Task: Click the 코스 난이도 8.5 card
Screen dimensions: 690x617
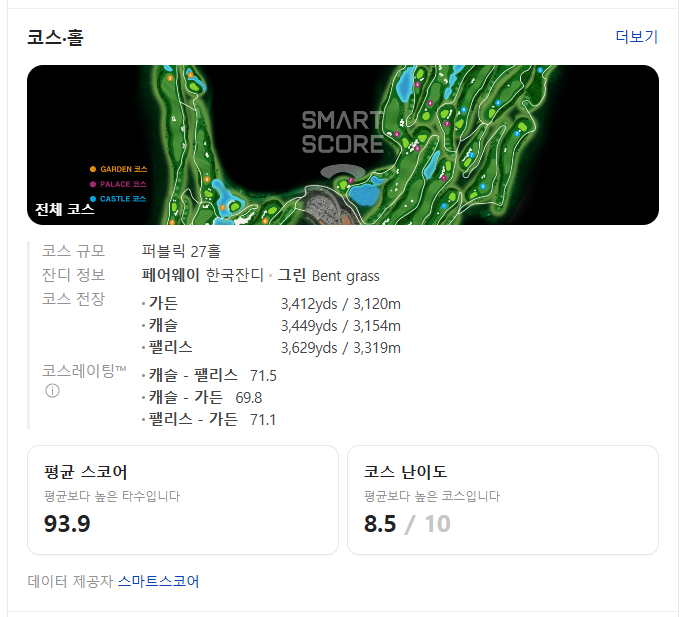Action: pos(503,500)
